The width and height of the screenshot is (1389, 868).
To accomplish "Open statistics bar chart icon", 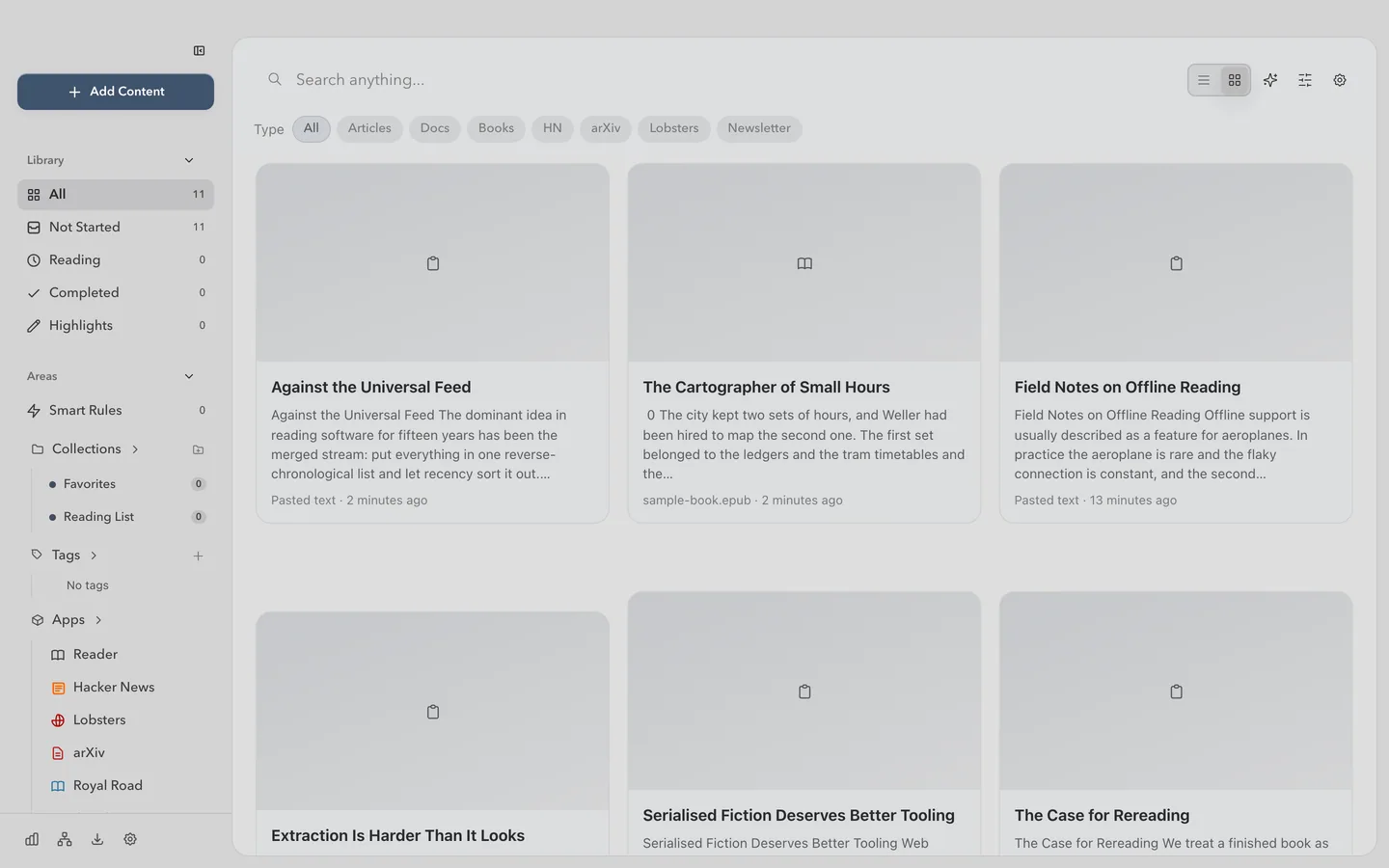I will [x=32, y=839].
